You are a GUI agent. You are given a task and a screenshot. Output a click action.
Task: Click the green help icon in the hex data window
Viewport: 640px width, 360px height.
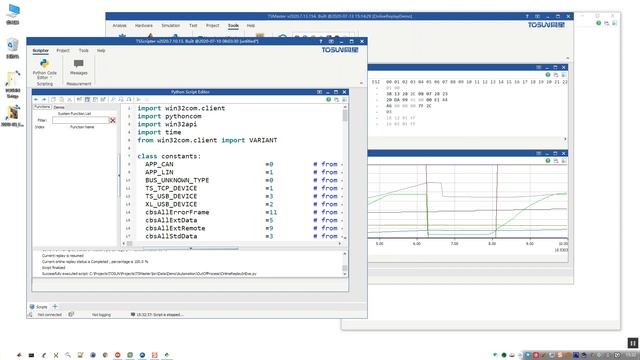(x=548, y=75)
